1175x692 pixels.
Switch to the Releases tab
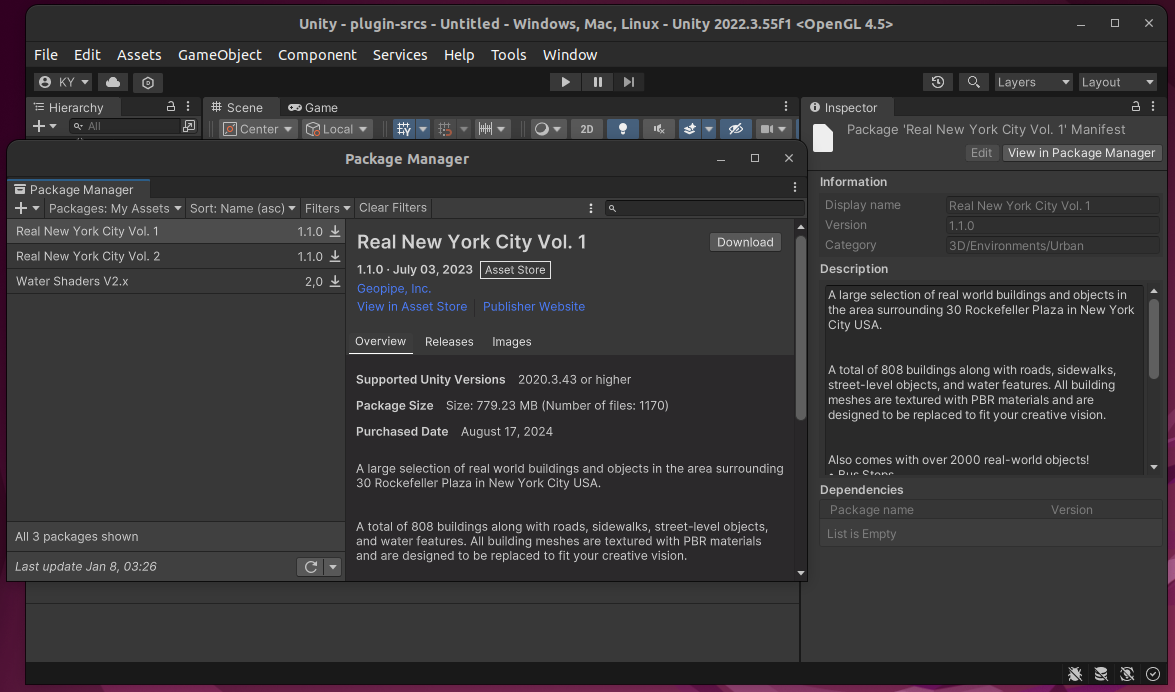(x=449, y=342)
